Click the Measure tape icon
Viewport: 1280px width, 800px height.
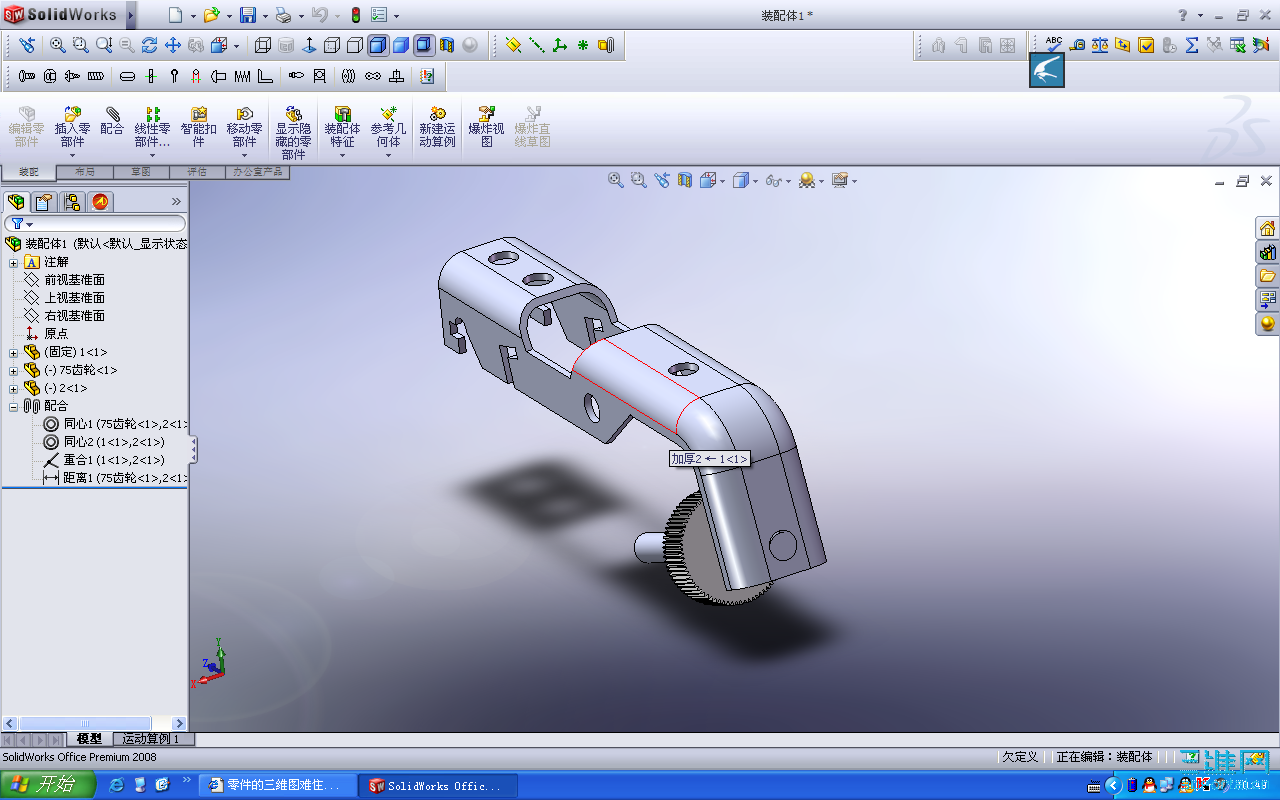coord(1077,45)
